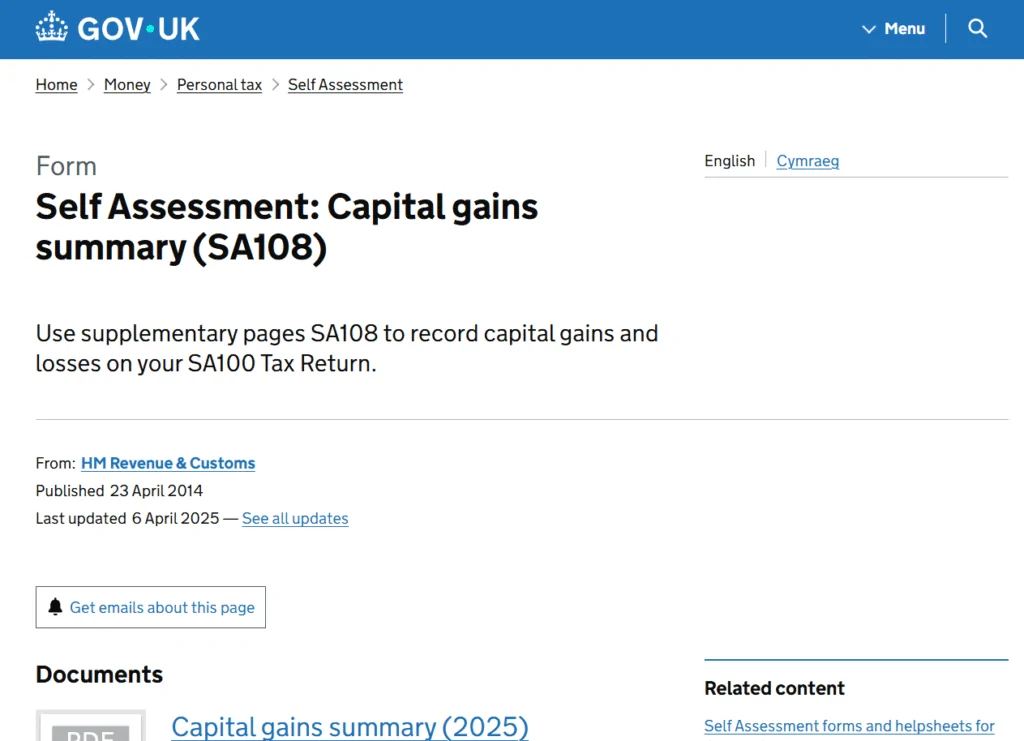Open Self Assessment forms and helpsheets link

[x=849, y=726]
